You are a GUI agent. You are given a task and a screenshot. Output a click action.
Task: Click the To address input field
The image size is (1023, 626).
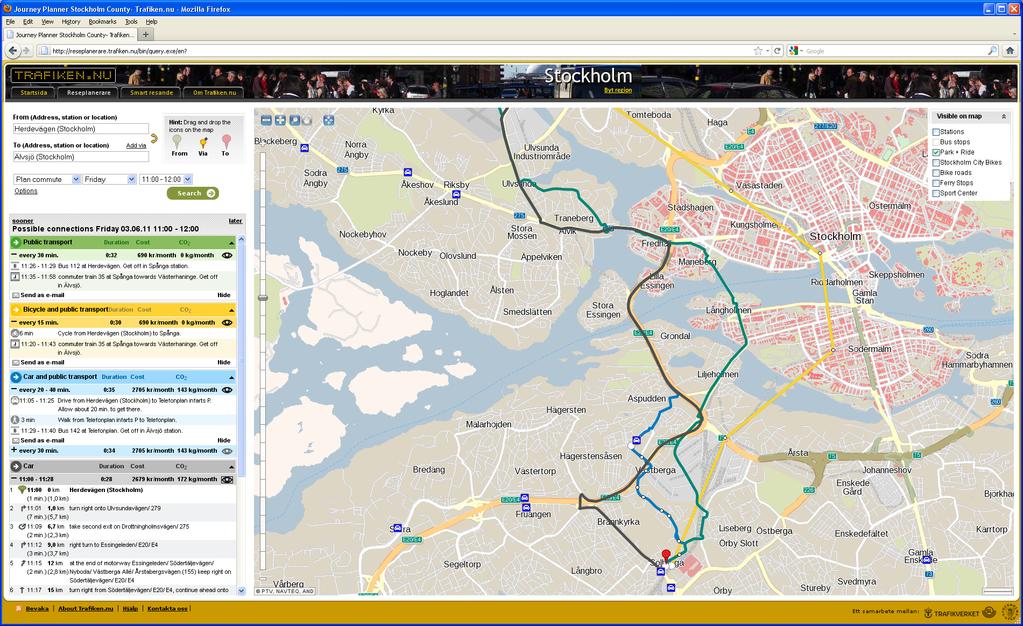[x=81, y=157]
